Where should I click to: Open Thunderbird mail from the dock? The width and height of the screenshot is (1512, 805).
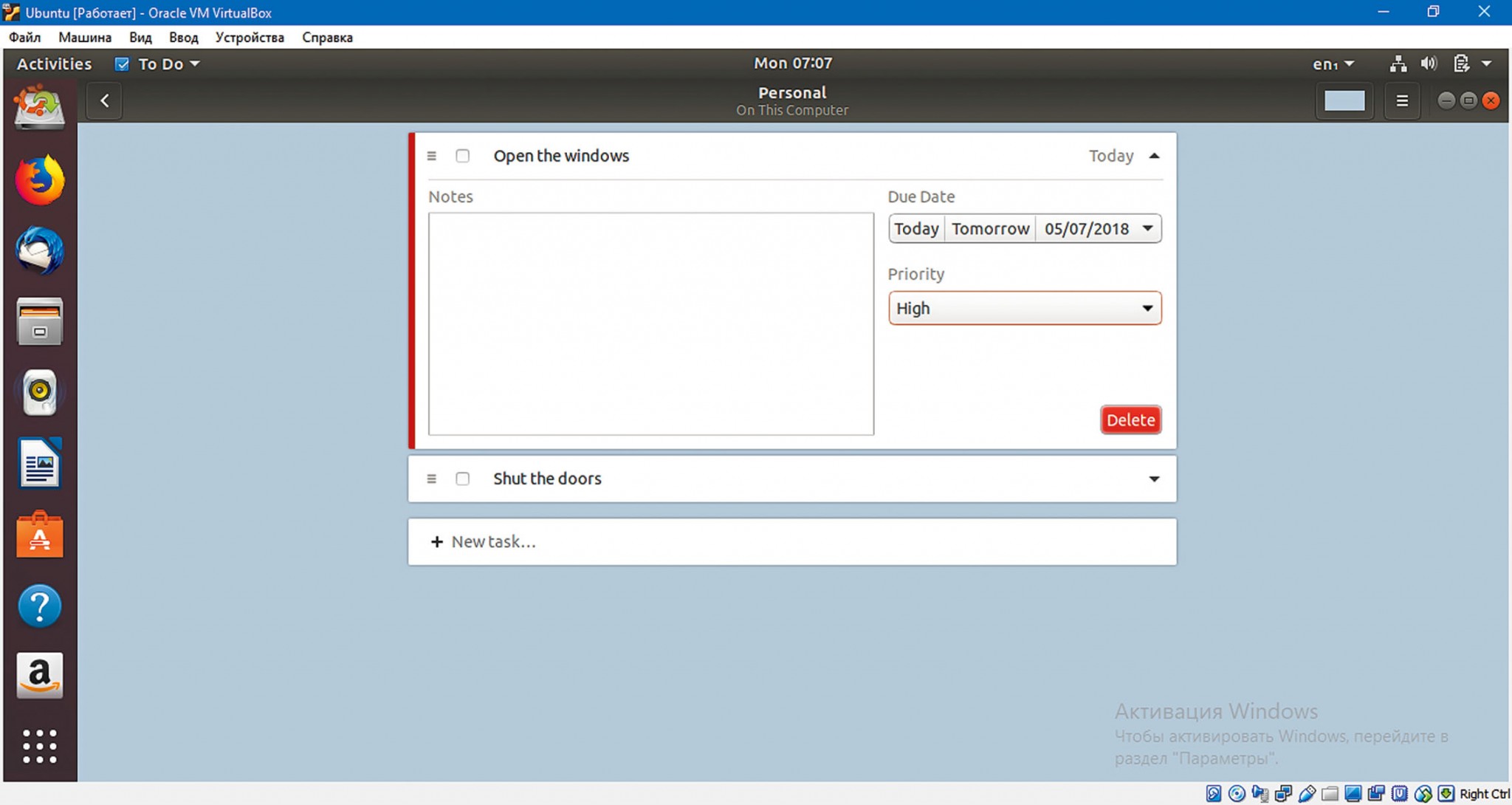tap(40, 251)
